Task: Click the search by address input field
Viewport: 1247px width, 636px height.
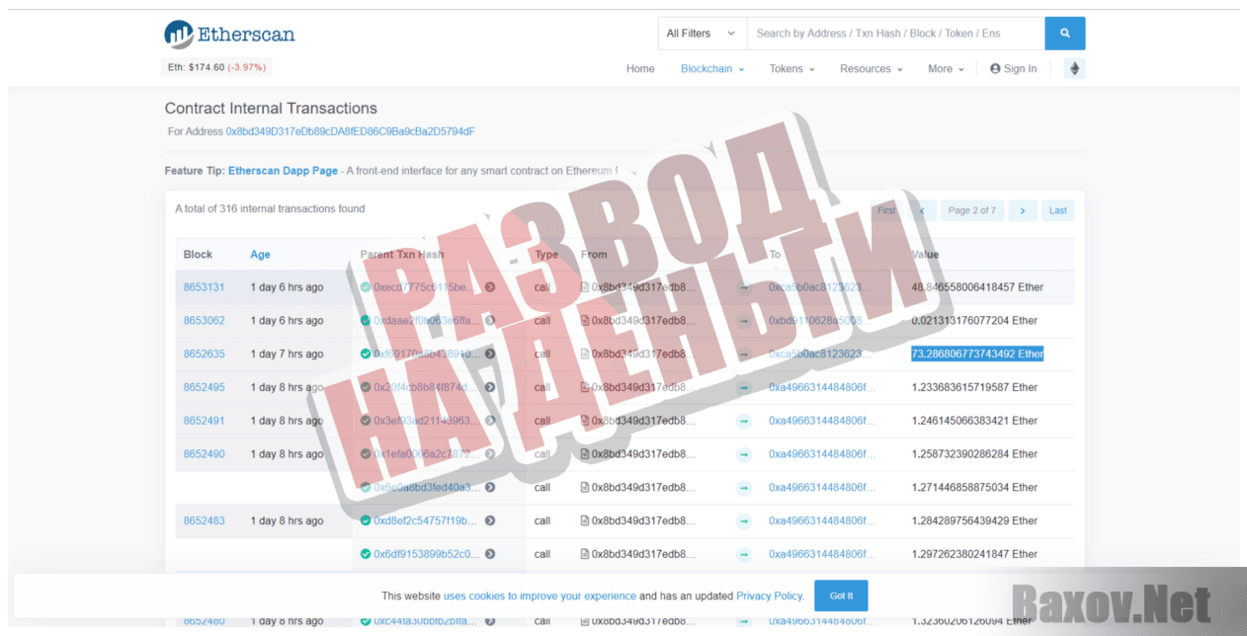Action: [x=894, y=33]
